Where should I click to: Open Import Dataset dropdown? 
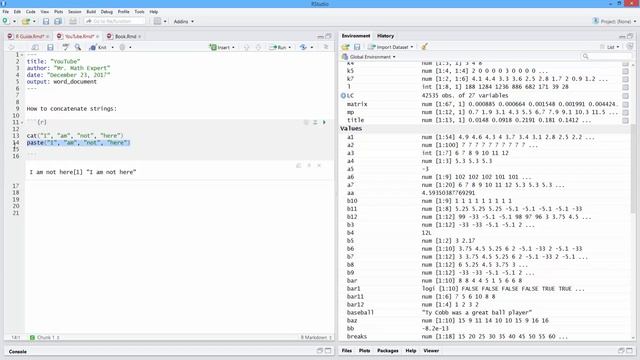tap(391, 47)
